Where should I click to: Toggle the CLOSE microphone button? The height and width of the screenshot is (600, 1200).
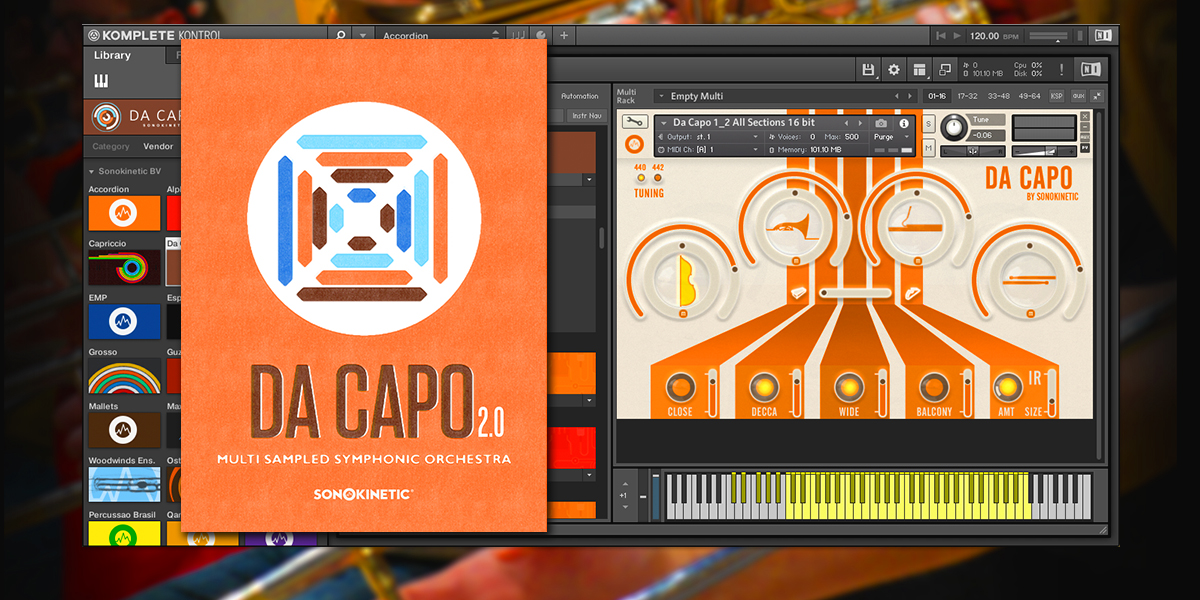tap(680, 388)
